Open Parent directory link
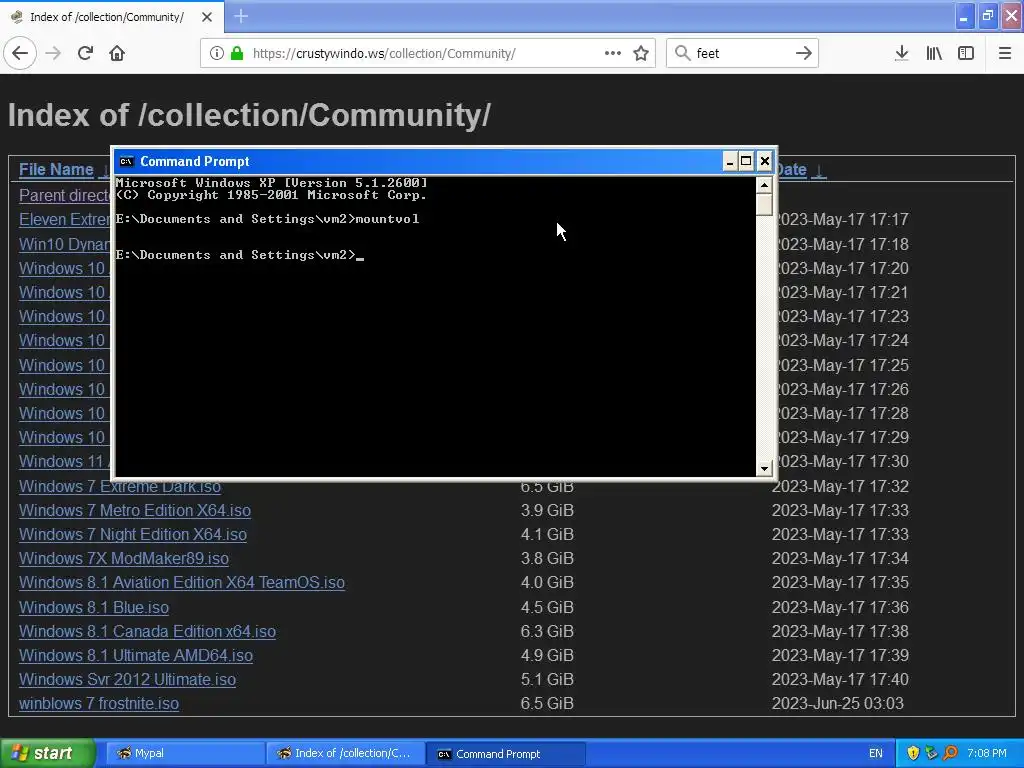Image resolution: width=1024 pixels, height=768 pixels. (x=65, y=195)
